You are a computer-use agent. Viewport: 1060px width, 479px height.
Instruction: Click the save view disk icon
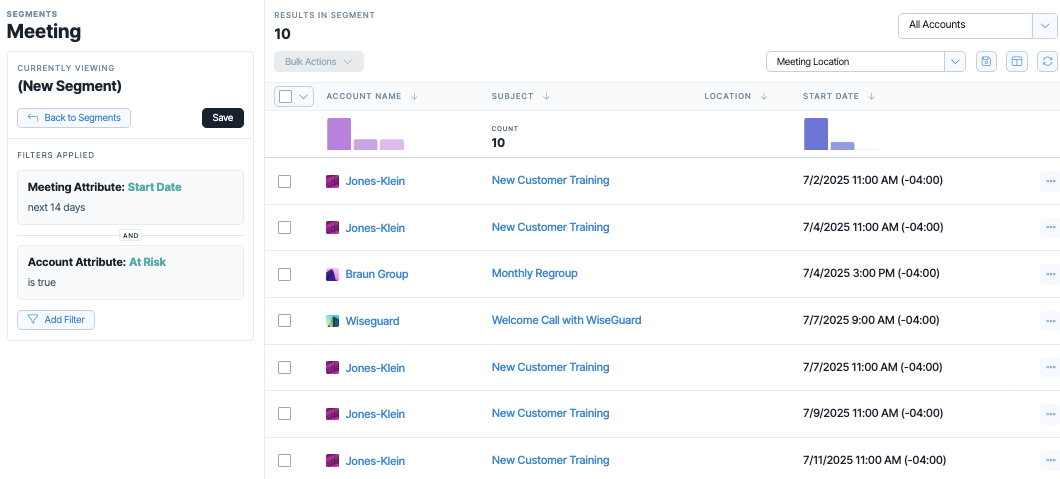pyautogui.click(x=986, y=61)
